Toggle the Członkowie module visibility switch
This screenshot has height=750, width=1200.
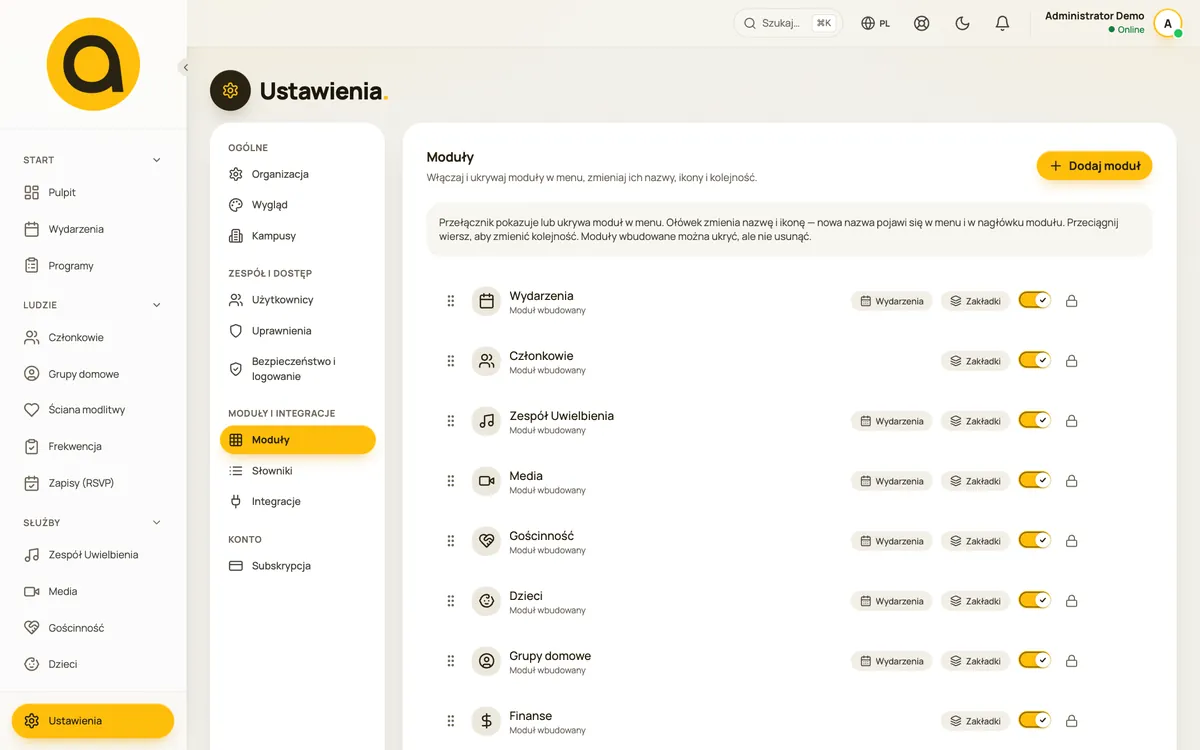1035,360
